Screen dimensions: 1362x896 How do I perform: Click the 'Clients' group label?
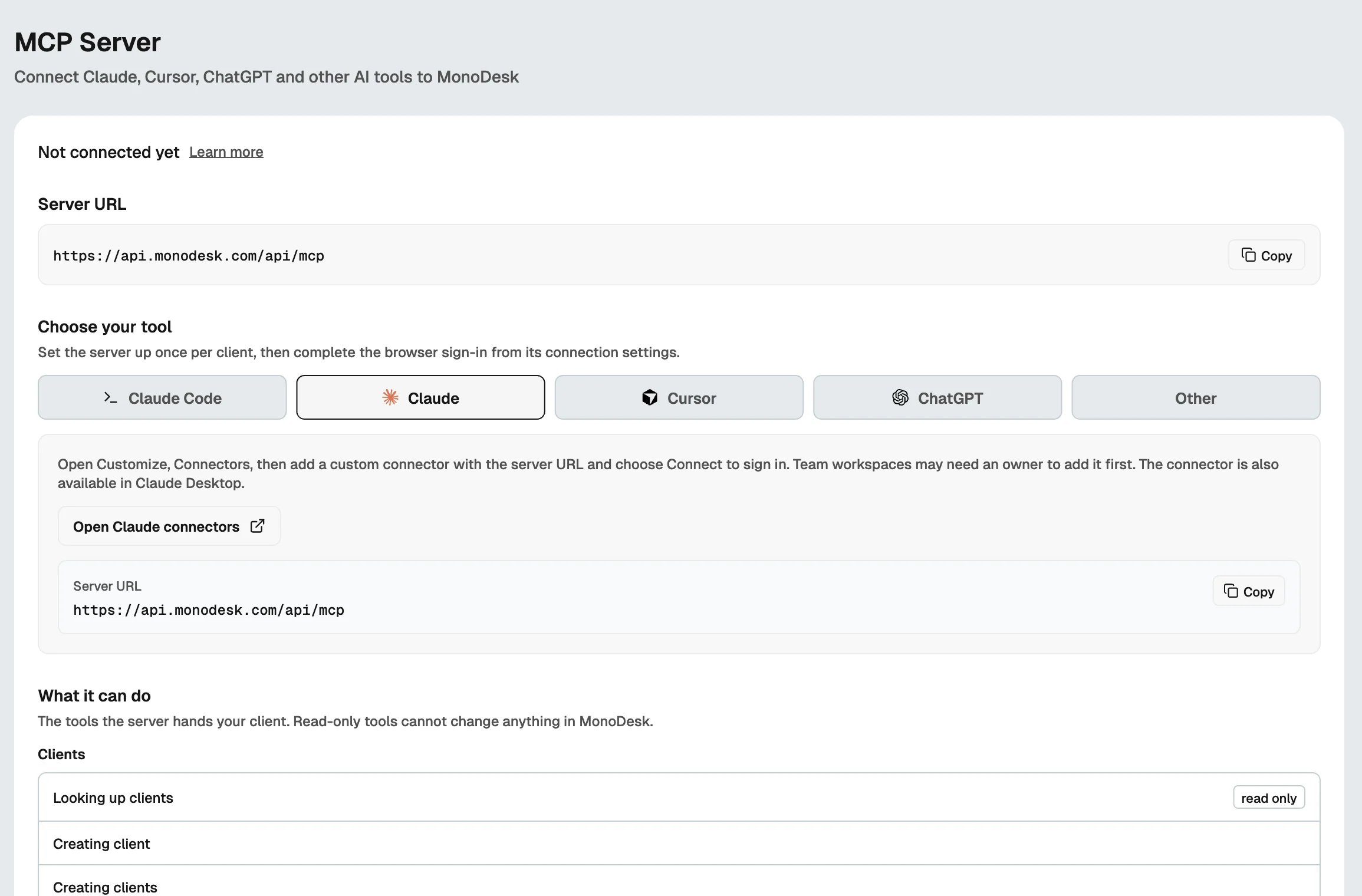[61, 755]
